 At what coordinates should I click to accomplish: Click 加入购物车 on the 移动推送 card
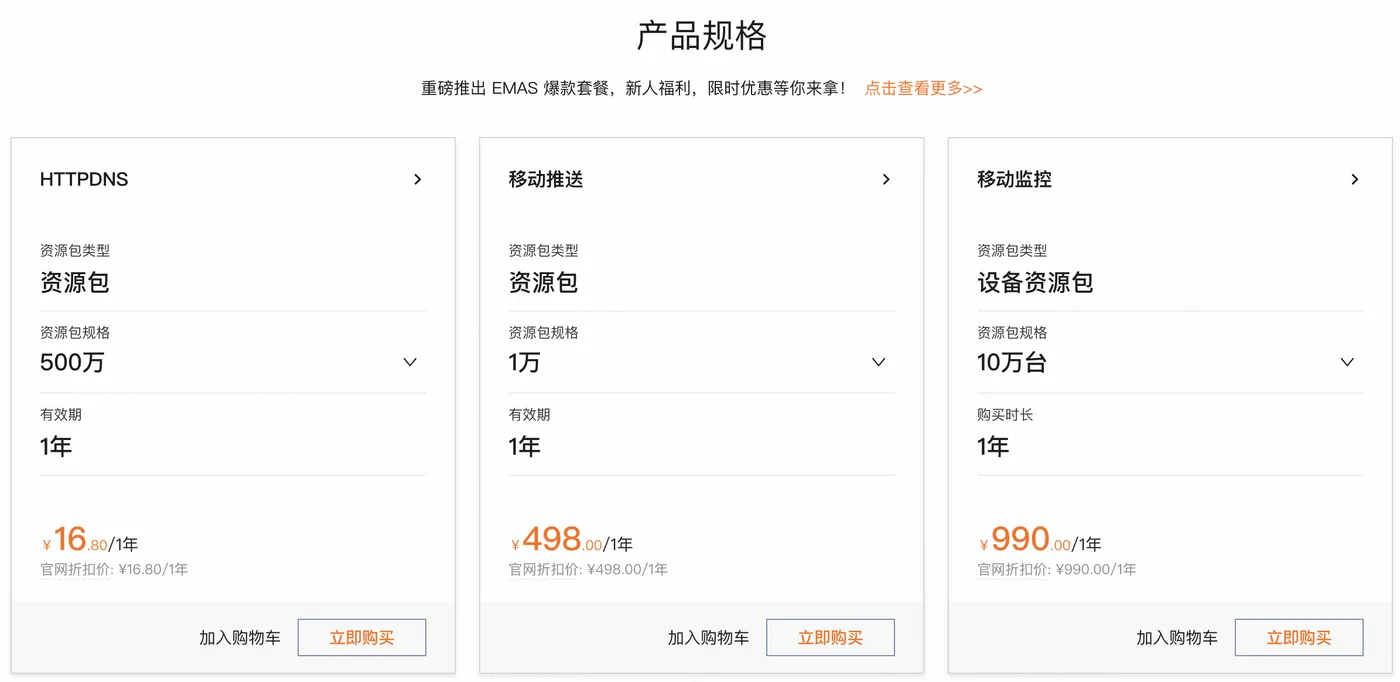click(x=709, y=637)
